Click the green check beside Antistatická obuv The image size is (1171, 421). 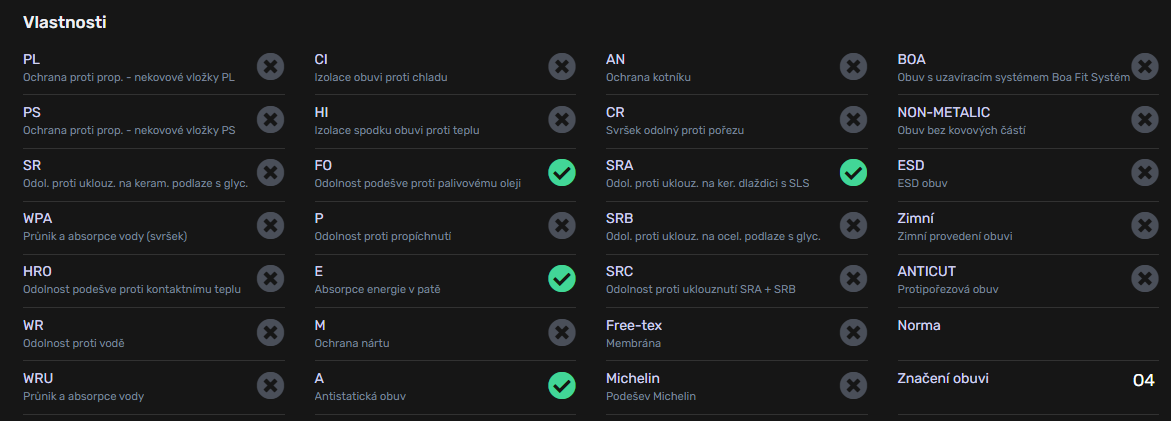[x=562, y=386]
